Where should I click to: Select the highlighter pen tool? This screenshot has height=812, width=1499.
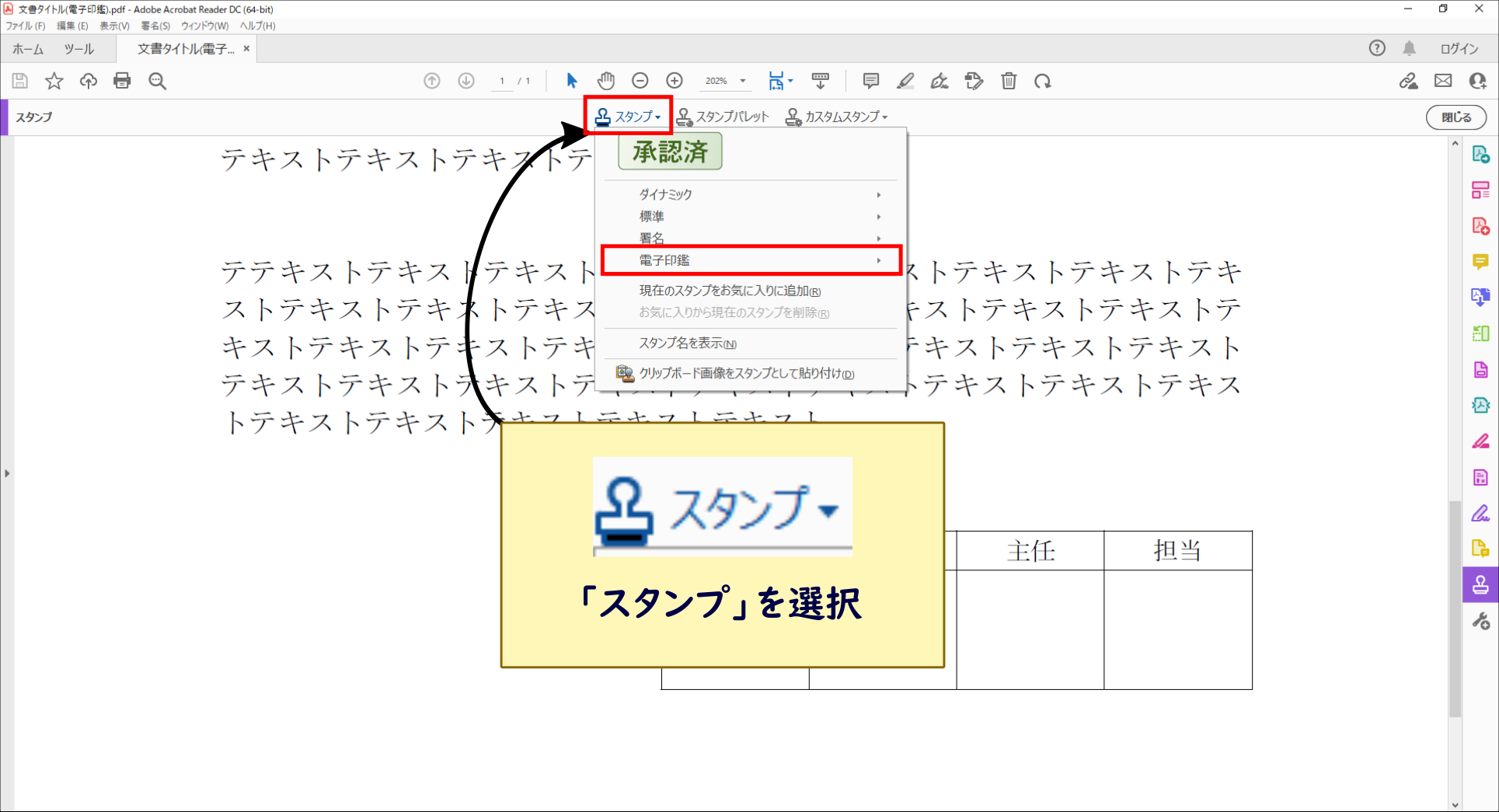click(905, 81)
